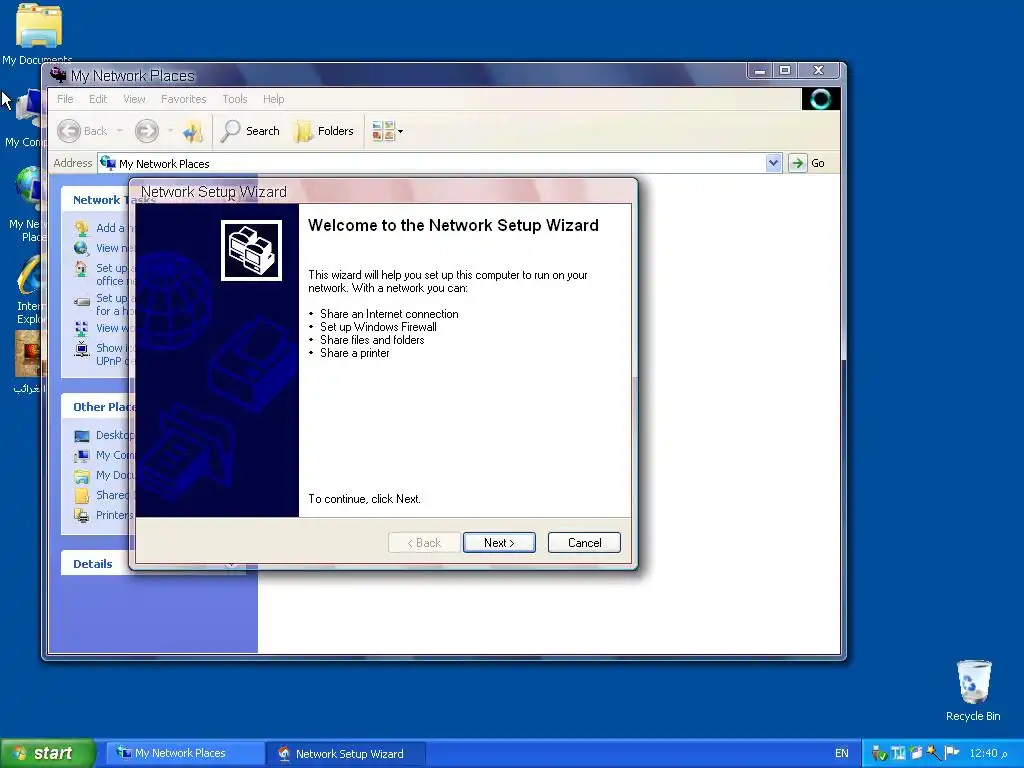This screenshot has height=768, width=1024.
Task: Open Recycle Bin desktop icon
Action: [972, 690]
